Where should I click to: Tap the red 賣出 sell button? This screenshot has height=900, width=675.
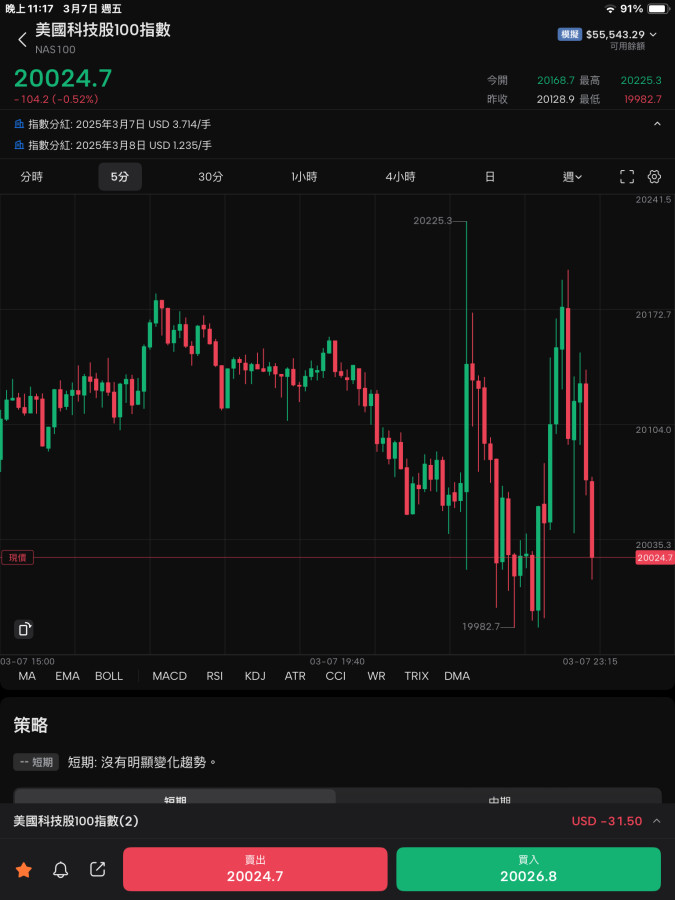coord(255,869)
